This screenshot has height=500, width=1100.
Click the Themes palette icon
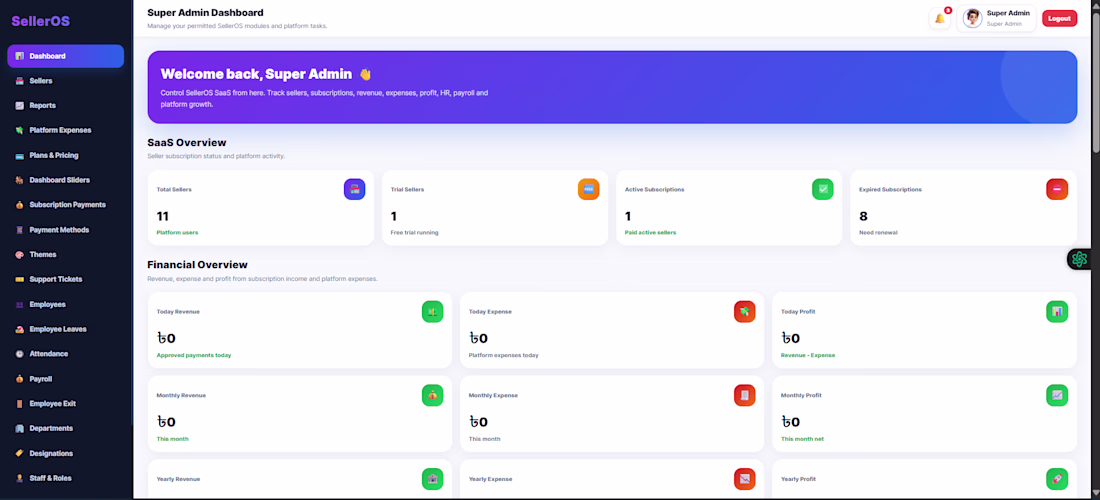coord(20,255)
